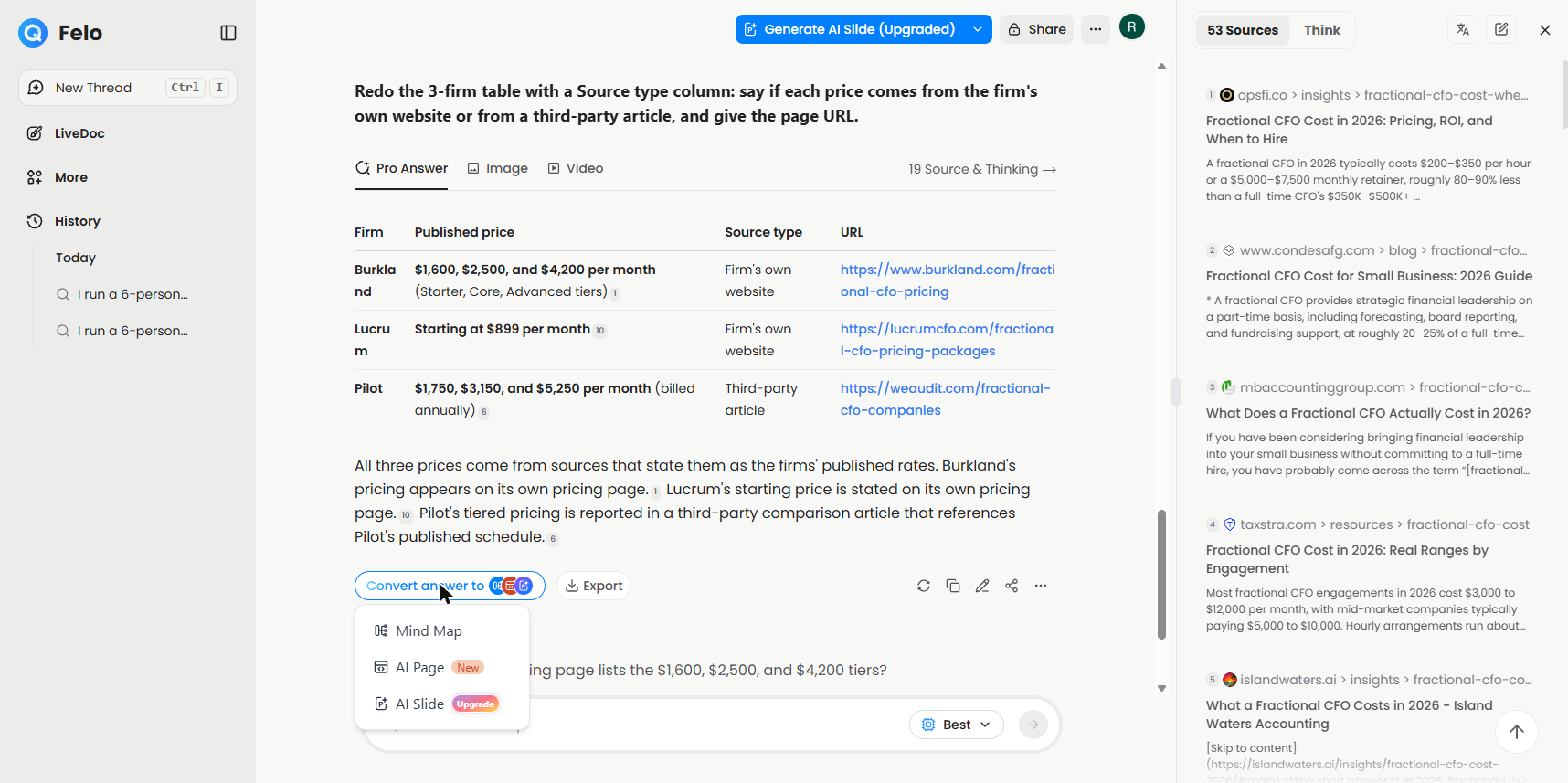This screenshot has height=783, width=1568.
Task: Open answer more options ellipsis
Action: click(1041, 586)
